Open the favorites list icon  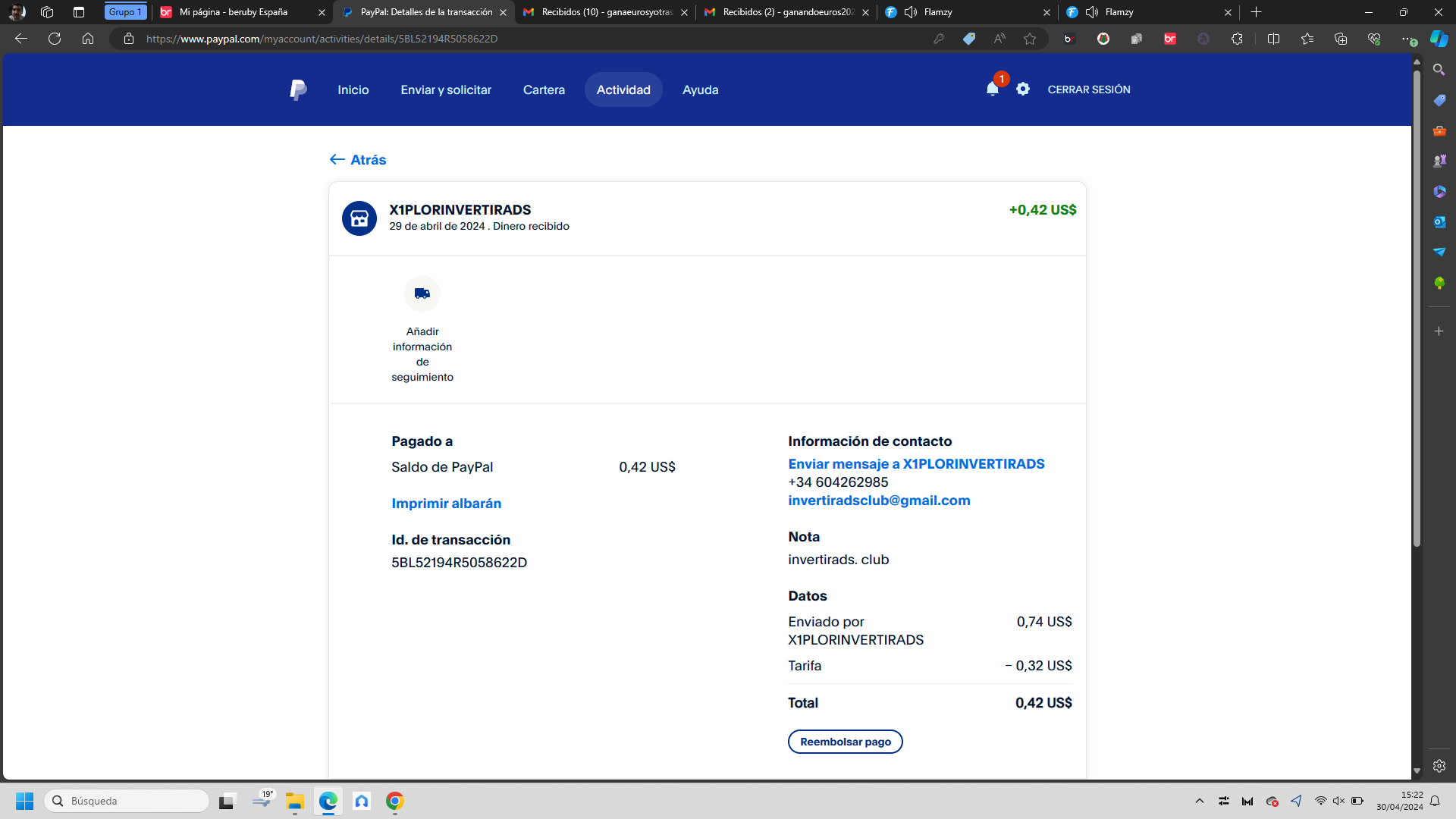pyautogui.click(x=1307, y=39)
